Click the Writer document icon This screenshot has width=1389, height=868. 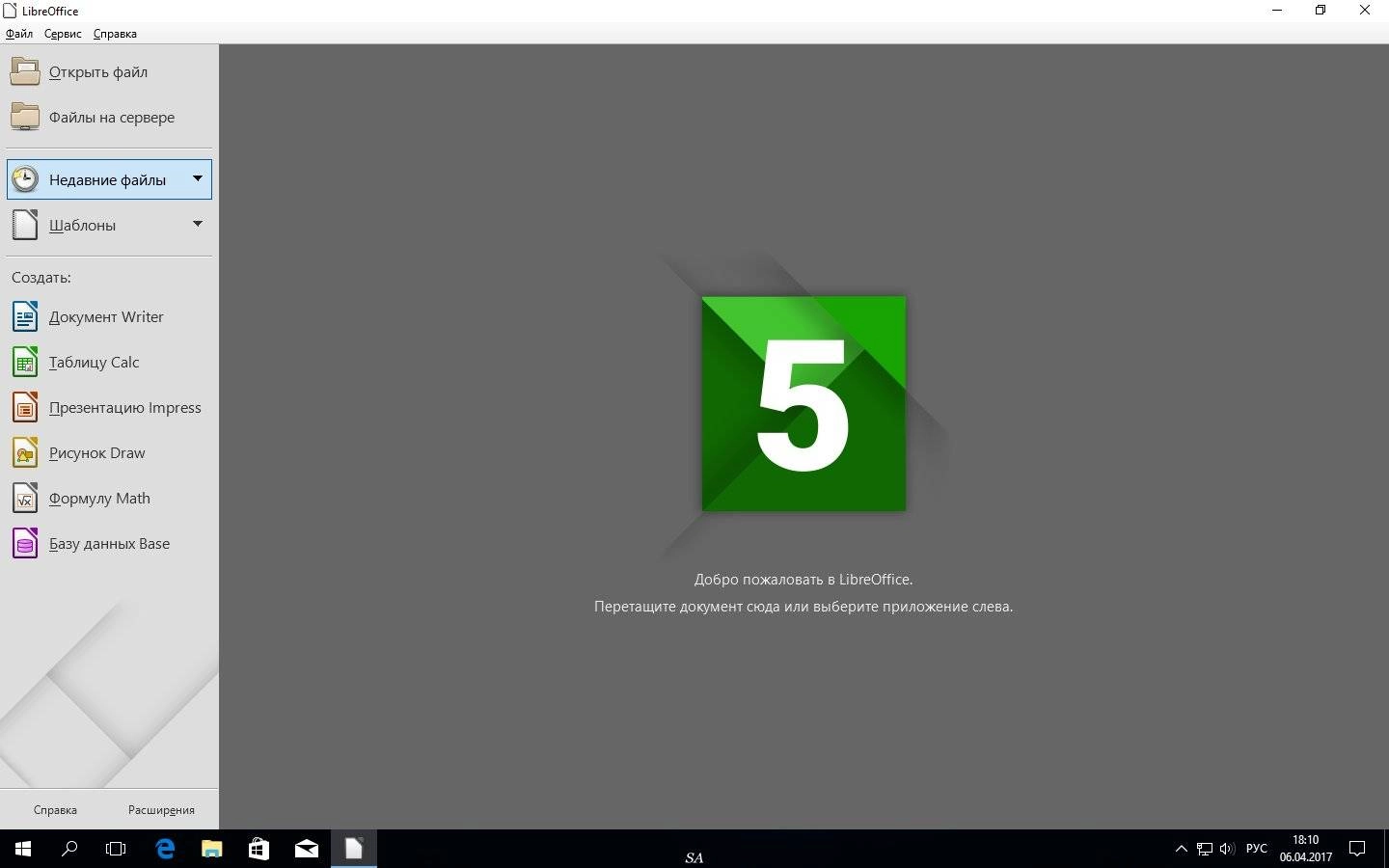point(25,316)
